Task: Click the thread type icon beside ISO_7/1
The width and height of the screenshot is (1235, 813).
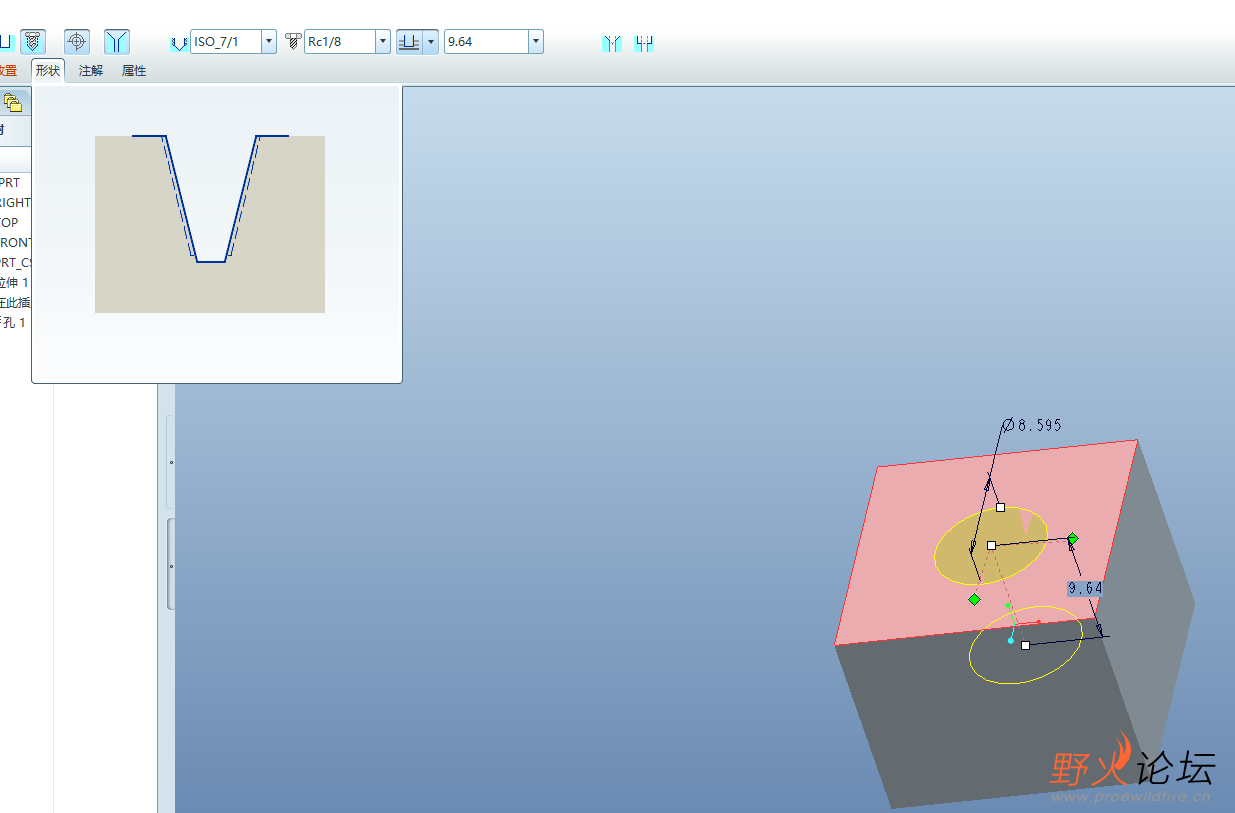Action: click(x=179, y=43)
